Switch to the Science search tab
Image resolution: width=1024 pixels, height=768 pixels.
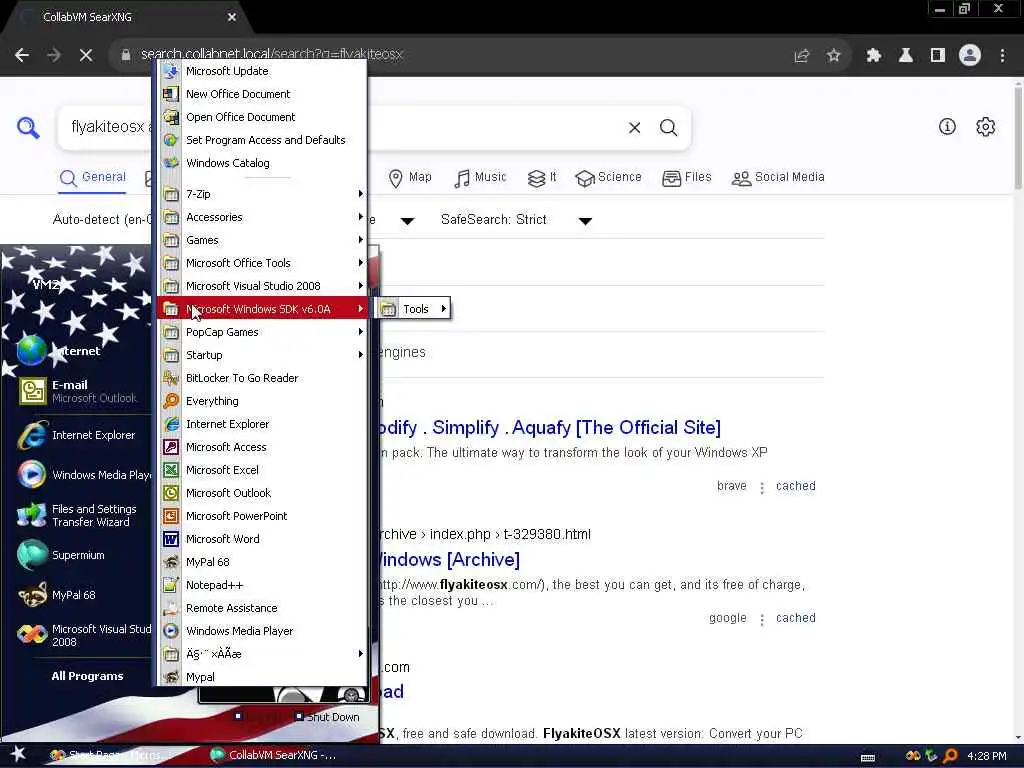[x=608, y=178]
